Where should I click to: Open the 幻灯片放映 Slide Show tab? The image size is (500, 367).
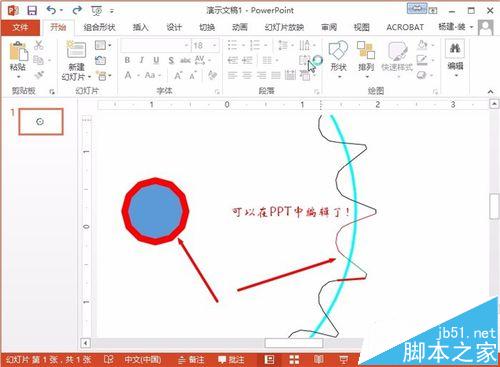[284, 27]
